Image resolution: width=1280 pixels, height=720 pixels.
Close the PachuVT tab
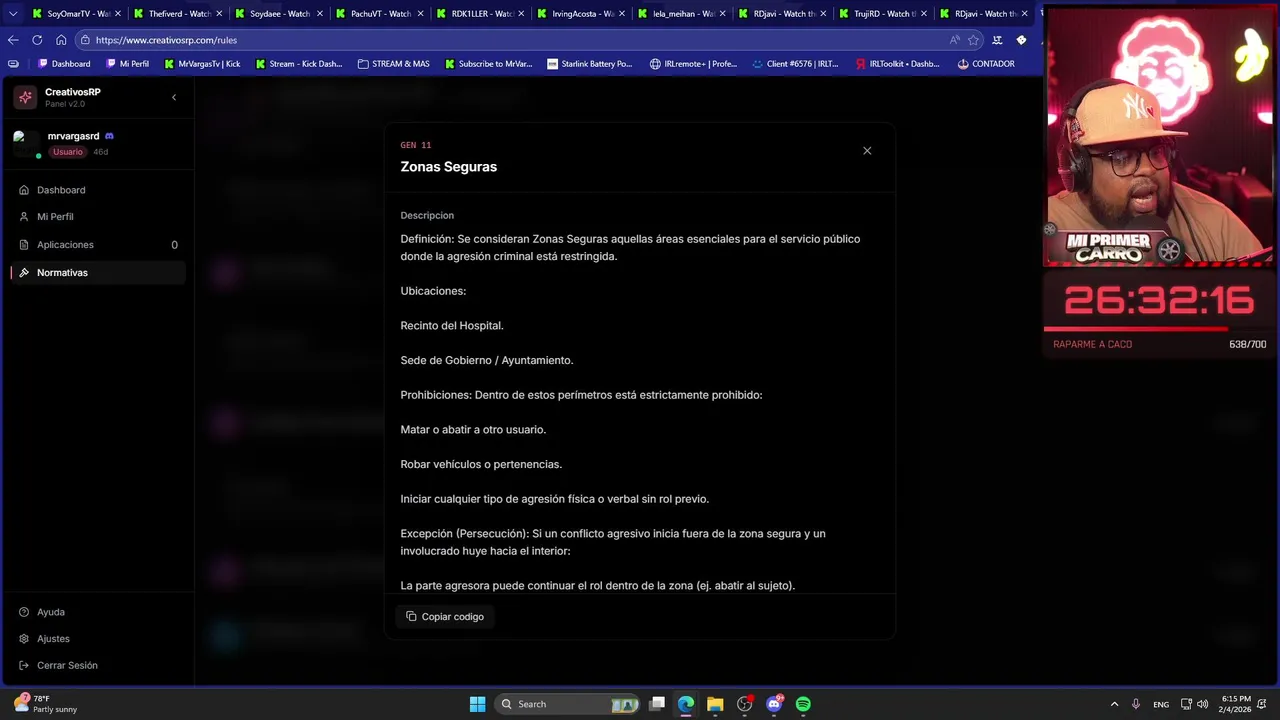tap(420, 14)
